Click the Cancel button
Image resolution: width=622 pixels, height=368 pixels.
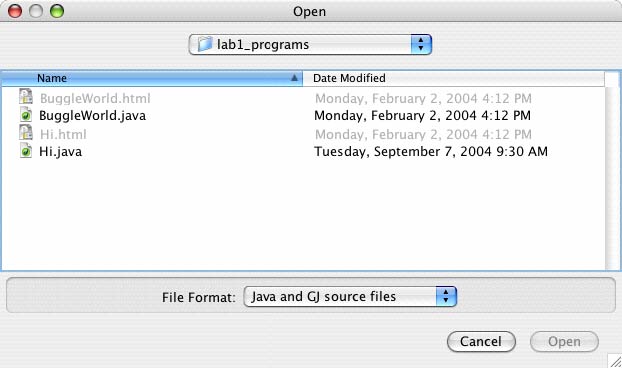pos(481,341)
